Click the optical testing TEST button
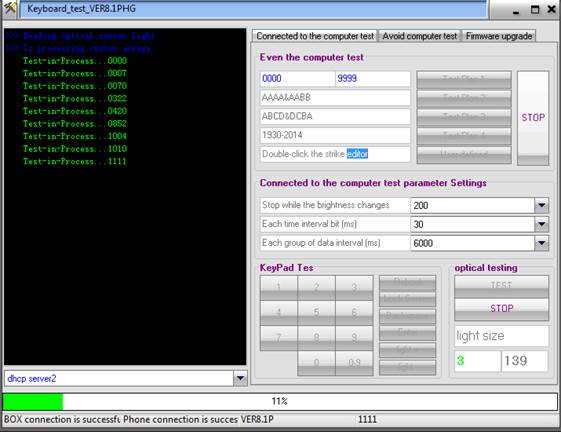 pos(501,286)
